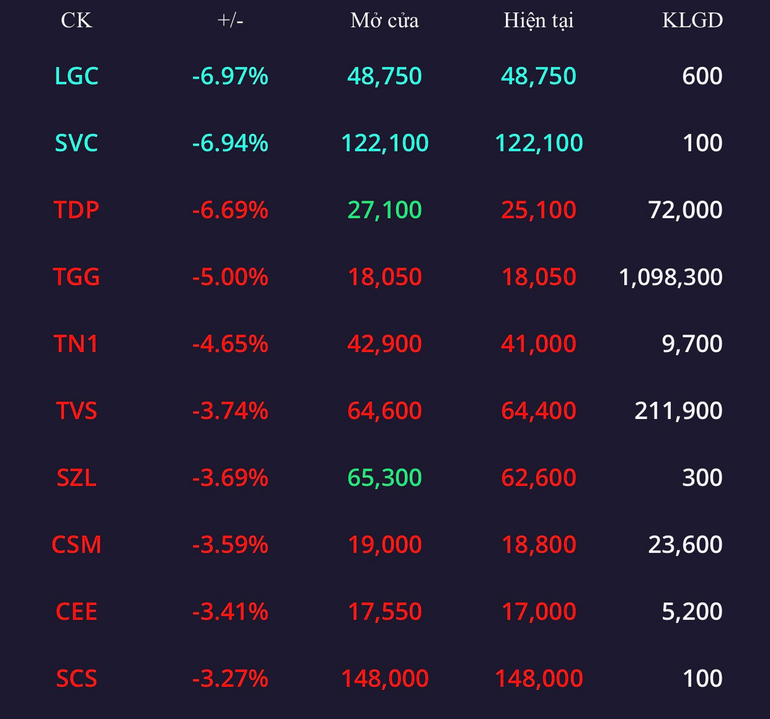Screen dimensions: 770x719
Task: Click the Hiện tại column header
Action: 539,21
